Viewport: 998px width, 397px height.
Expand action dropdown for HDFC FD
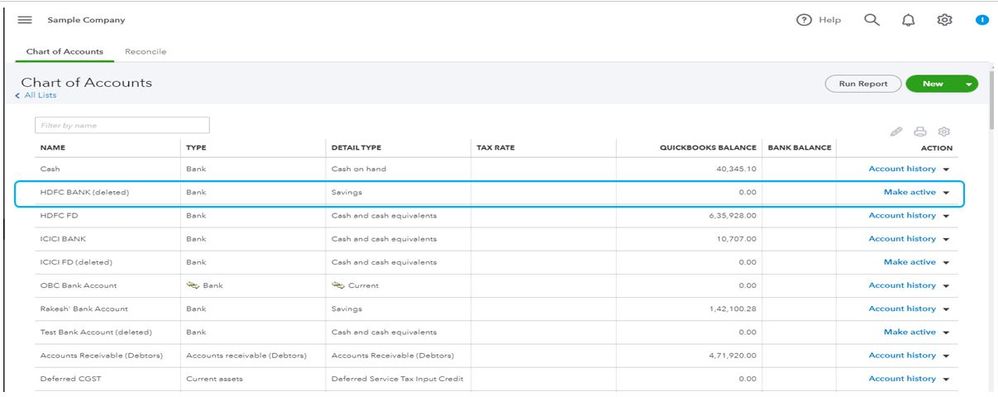pos(946,216)
